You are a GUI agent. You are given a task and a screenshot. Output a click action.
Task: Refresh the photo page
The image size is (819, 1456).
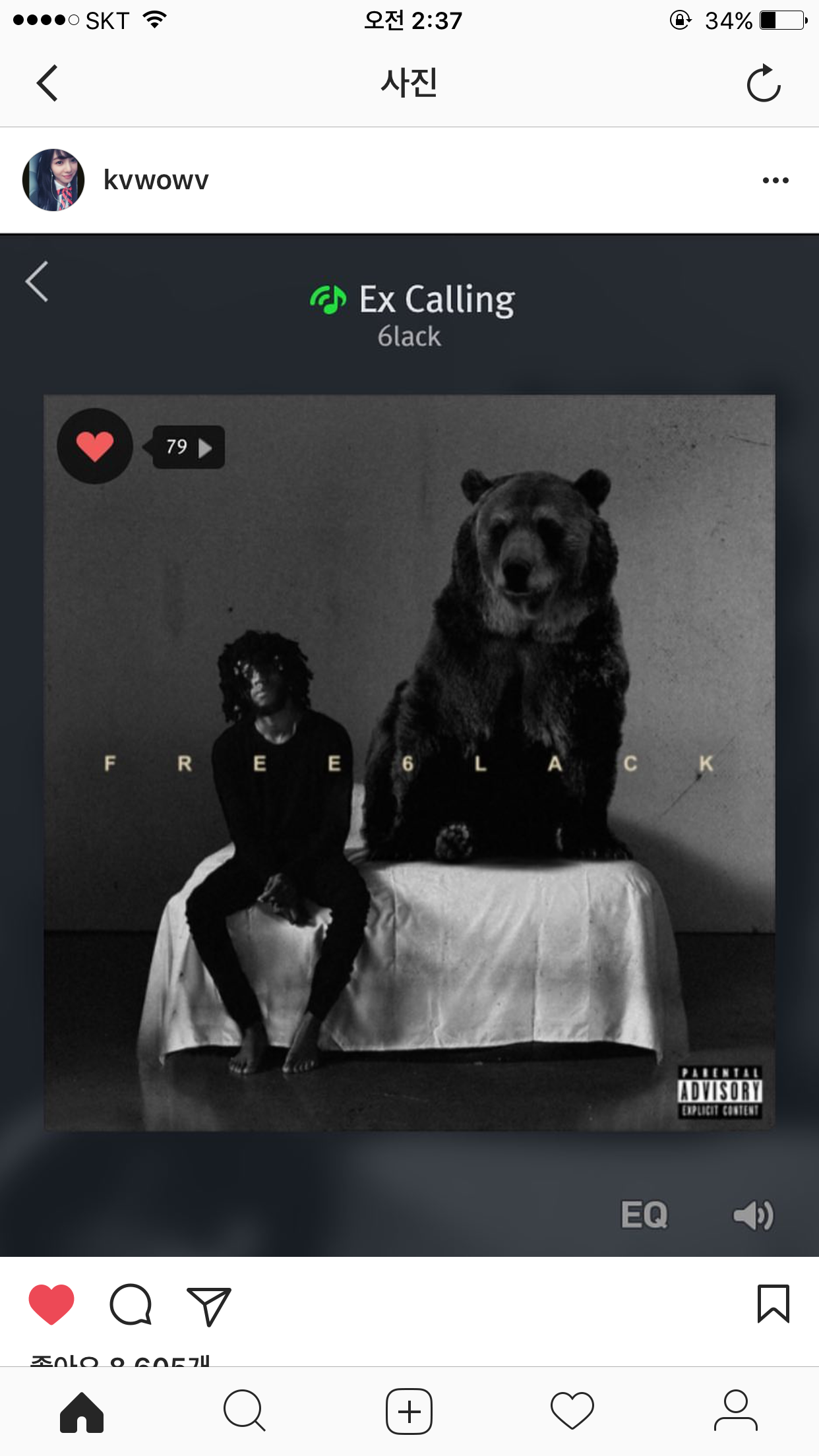[764, 83]
